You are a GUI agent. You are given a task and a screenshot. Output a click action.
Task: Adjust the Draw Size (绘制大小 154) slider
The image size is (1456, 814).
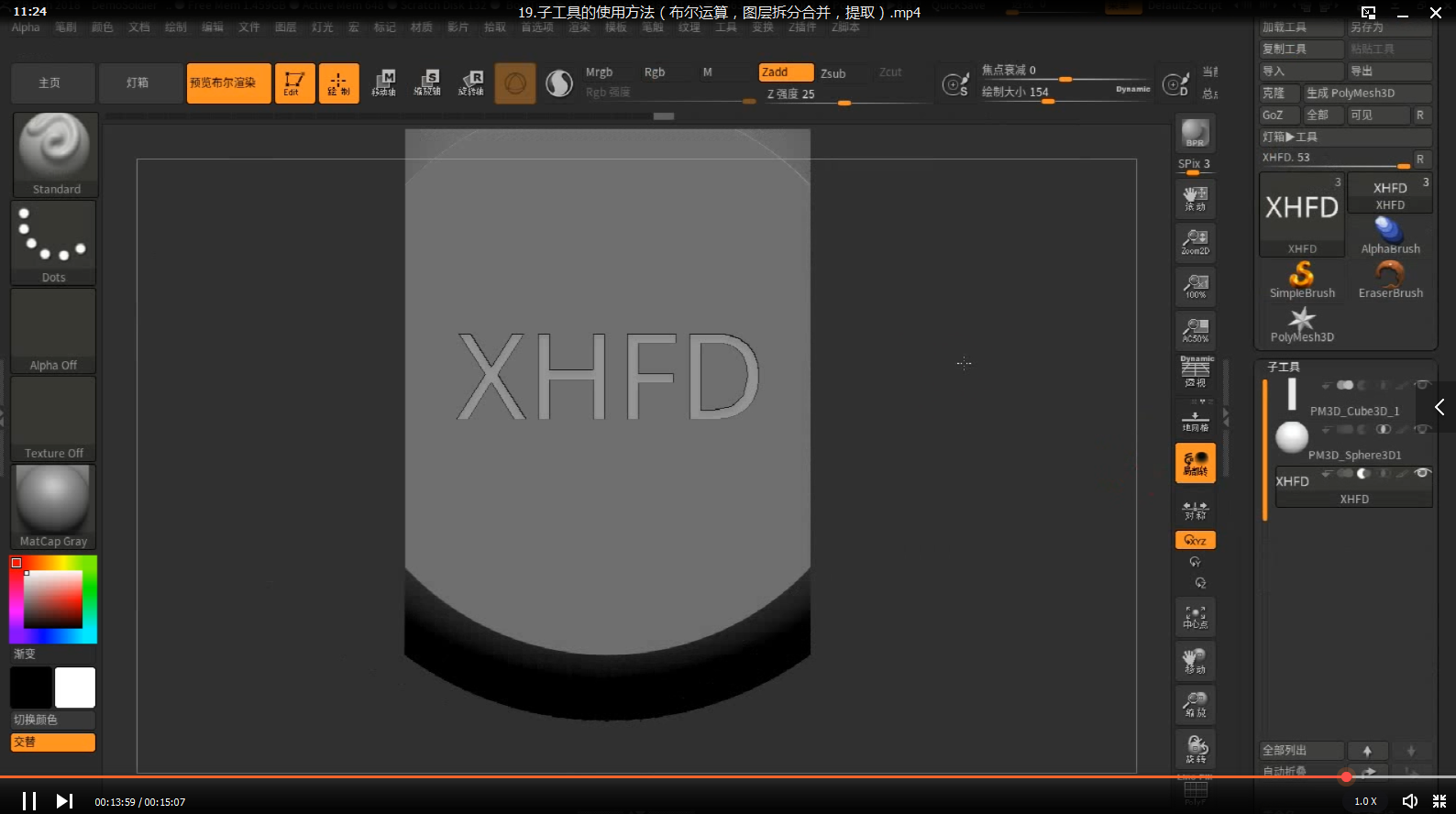(1065, 93)
